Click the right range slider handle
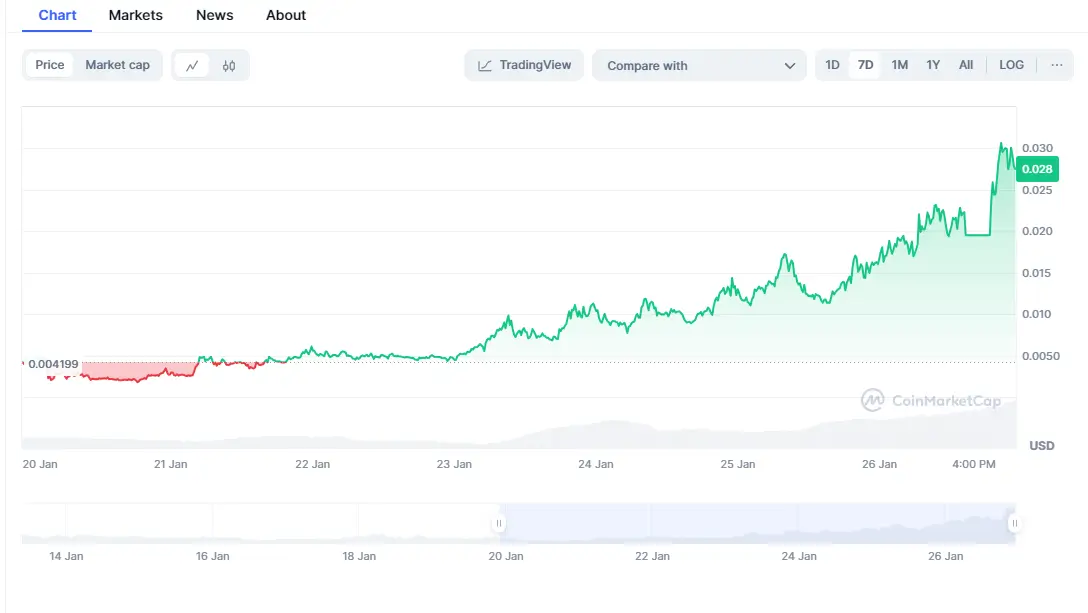This screenshot has height=613, width=1088. pos(1014,523)
